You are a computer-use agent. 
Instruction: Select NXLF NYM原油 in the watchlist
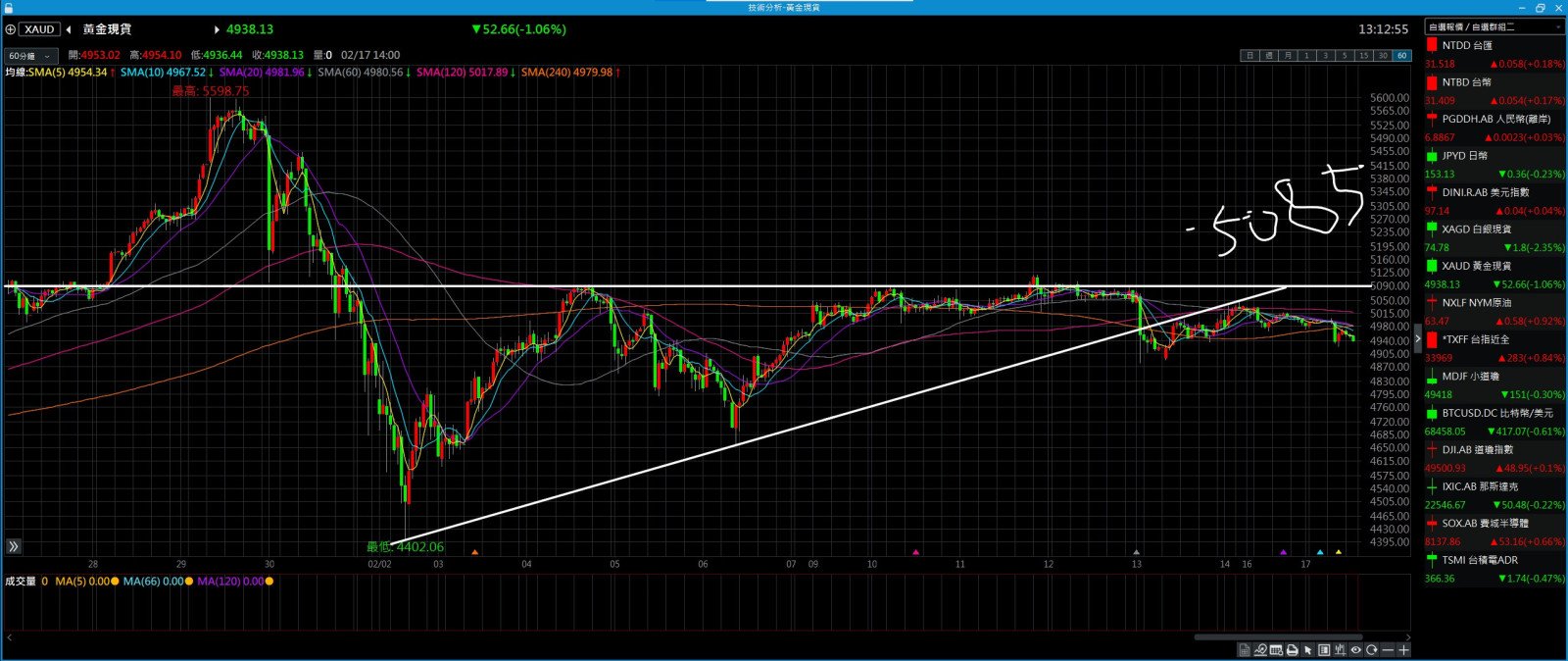click(1494, 312)
